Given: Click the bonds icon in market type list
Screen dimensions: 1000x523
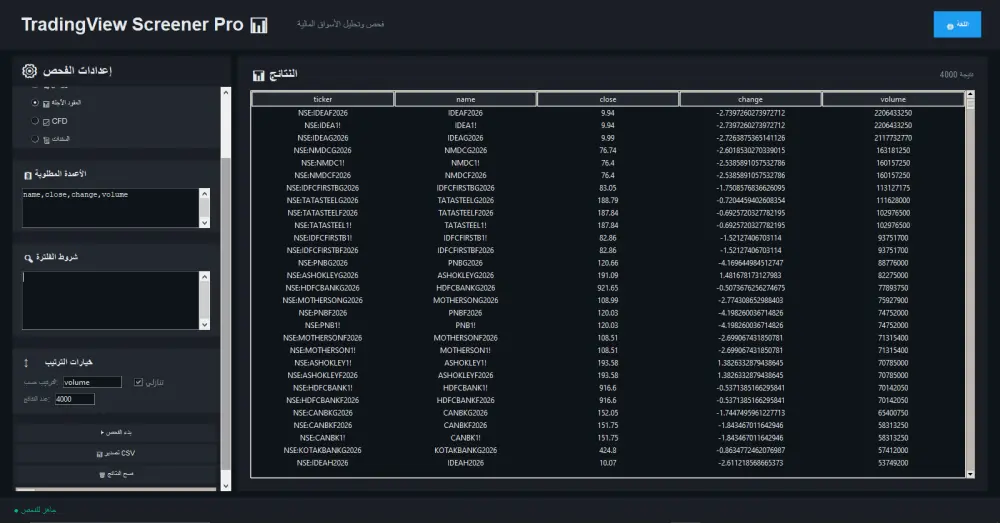Looking at the screenshot, I should [x=46, y=140].
